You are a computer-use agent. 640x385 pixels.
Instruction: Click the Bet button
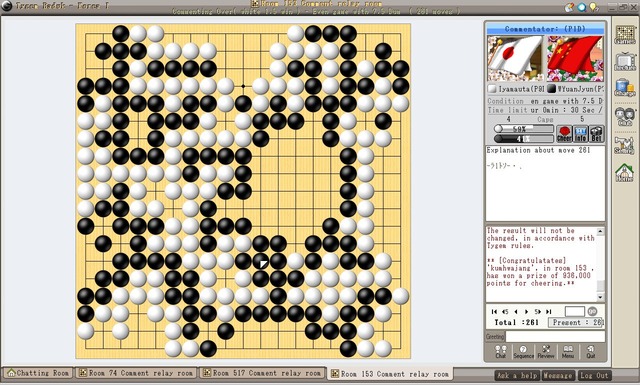click(x=596, y=134)
